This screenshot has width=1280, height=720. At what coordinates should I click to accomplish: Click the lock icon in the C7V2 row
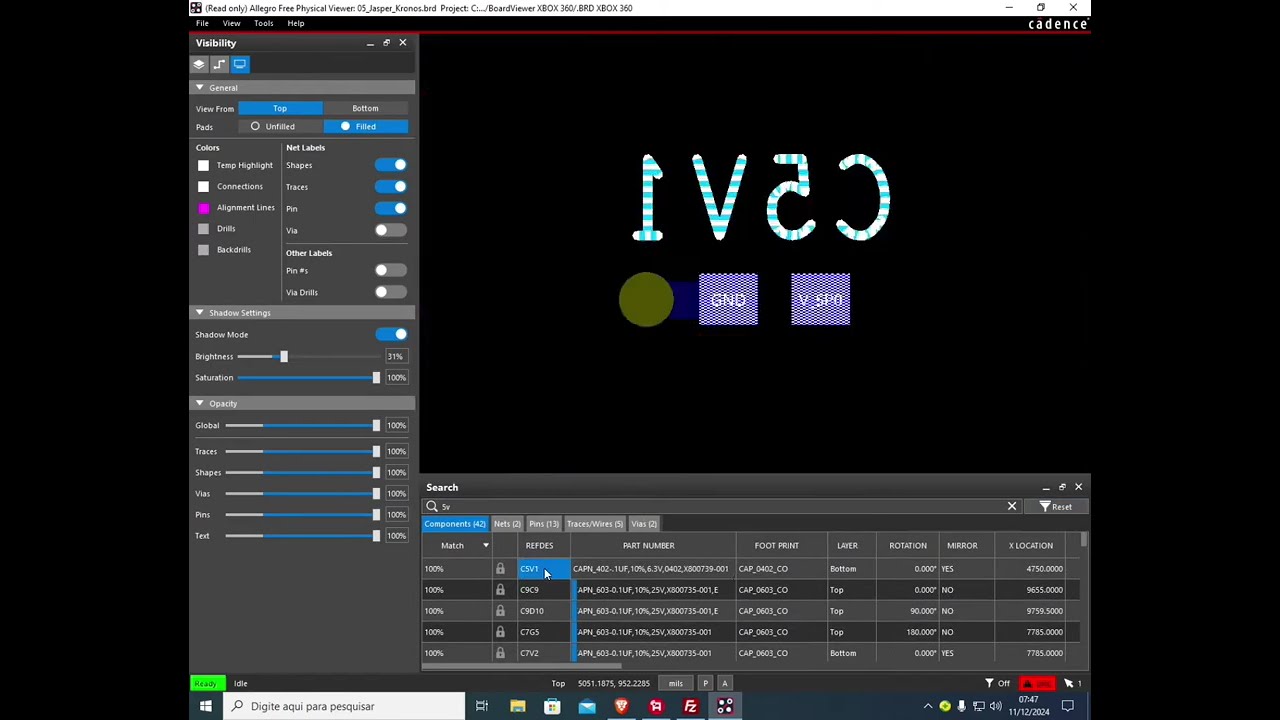click(500, 653)
